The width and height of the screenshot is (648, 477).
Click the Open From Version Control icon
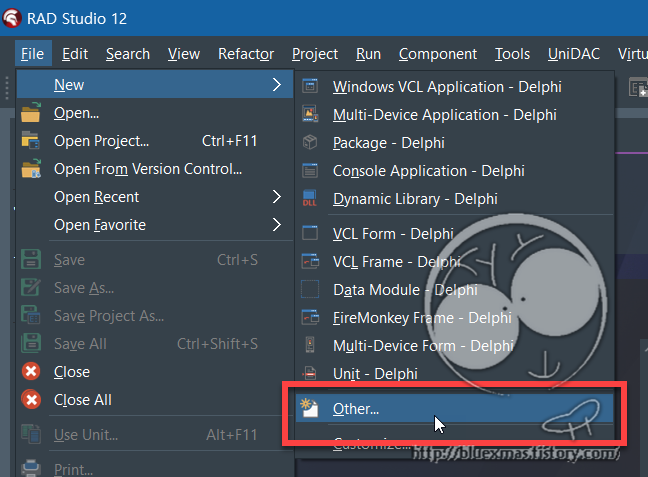point(31,169)
